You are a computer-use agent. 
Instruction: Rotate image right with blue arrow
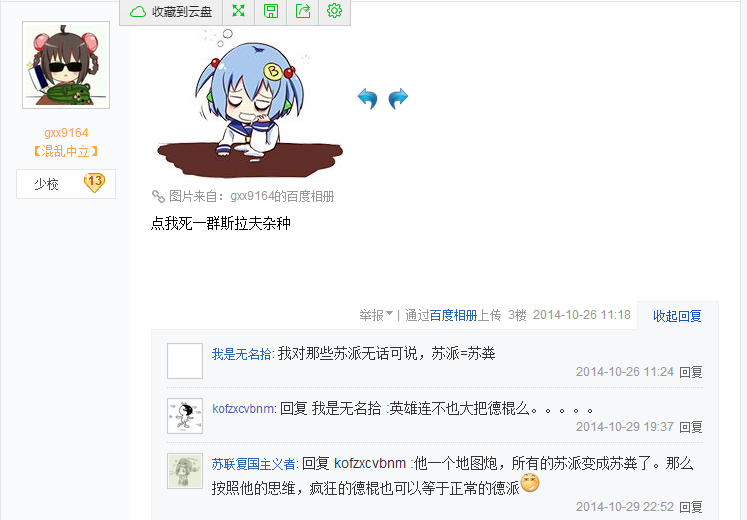pyautogui.click(x=398, y=99)
